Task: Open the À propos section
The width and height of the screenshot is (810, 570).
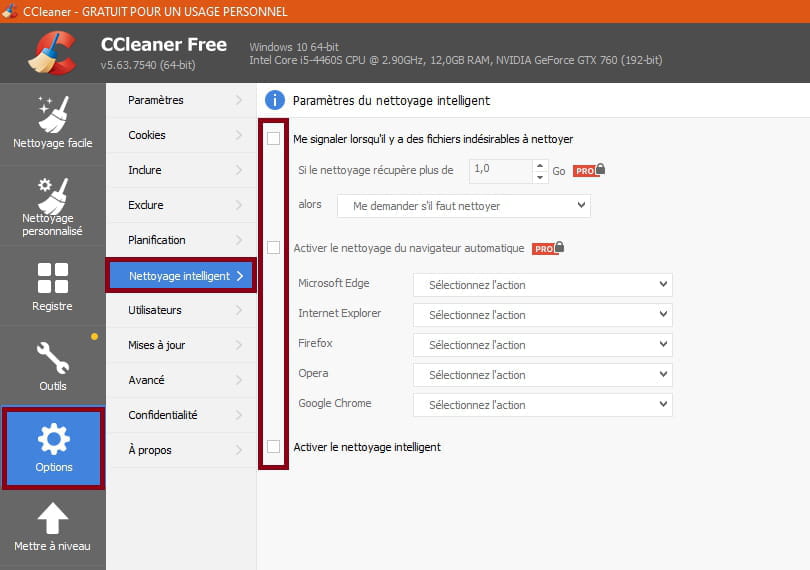Action: point(181,450)
